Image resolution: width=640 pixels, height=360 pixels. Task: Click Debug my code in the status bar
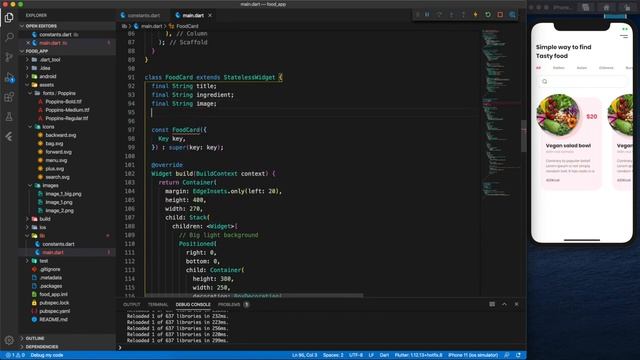47,355
